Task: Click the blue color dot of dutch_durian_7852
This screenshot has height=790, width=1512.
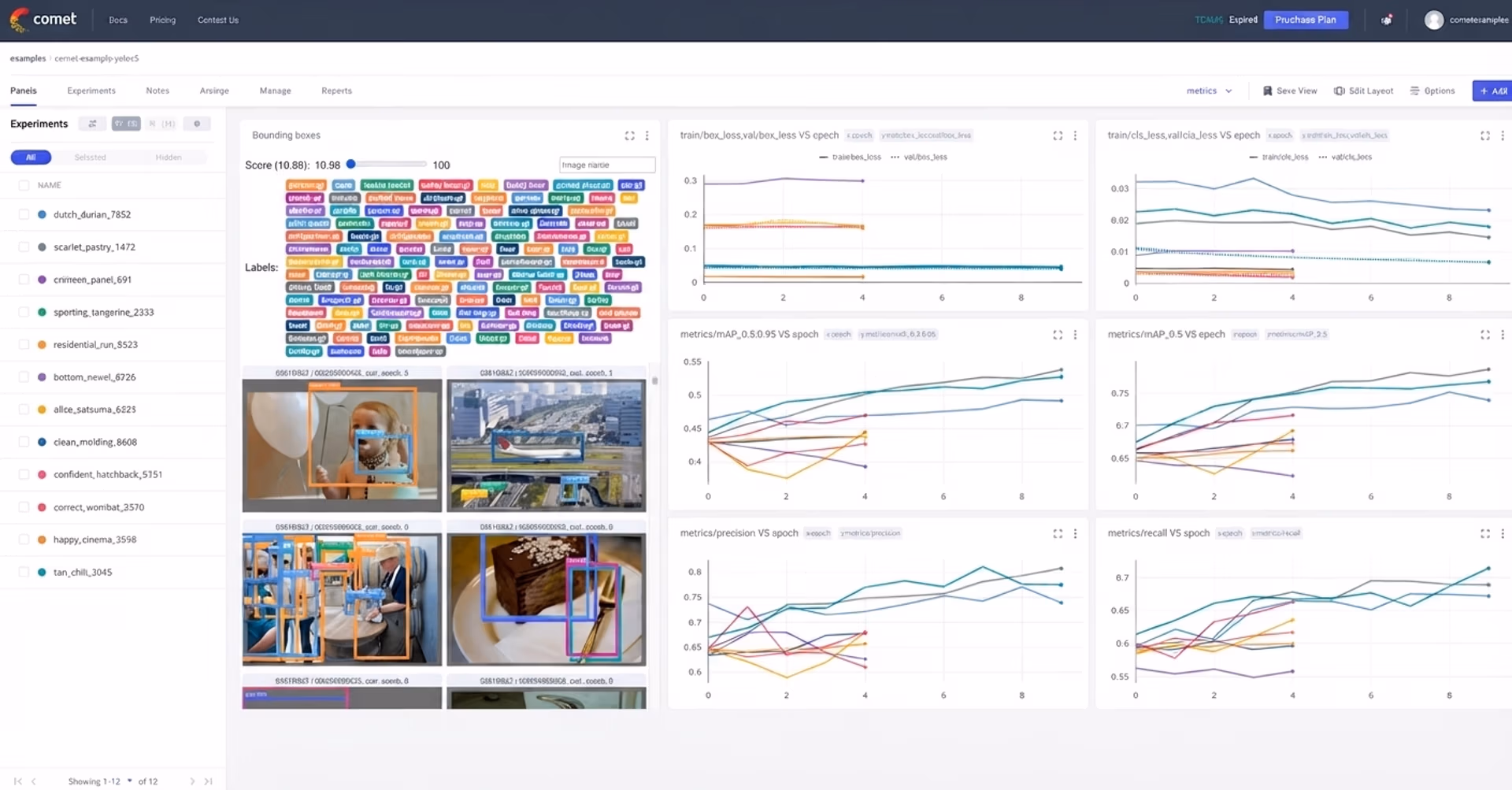Action: [42, 214]
